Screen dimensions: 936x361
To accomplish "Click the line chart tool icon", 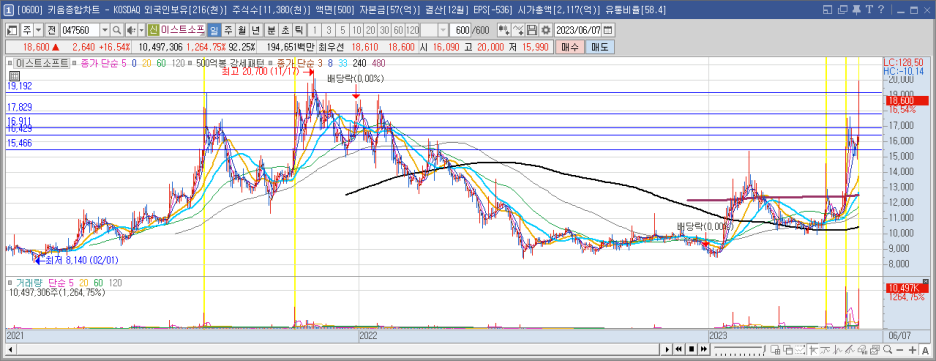I will point(518,30).
